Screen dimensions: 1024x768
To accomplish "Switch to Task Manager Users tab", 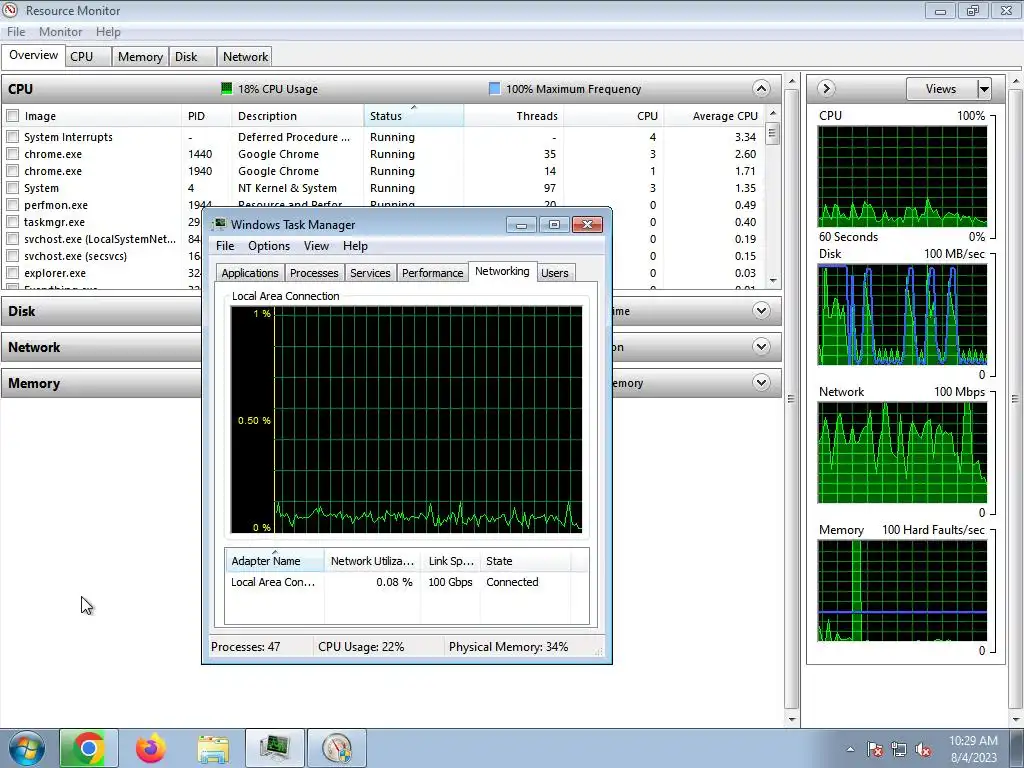I will coord(554,272).
